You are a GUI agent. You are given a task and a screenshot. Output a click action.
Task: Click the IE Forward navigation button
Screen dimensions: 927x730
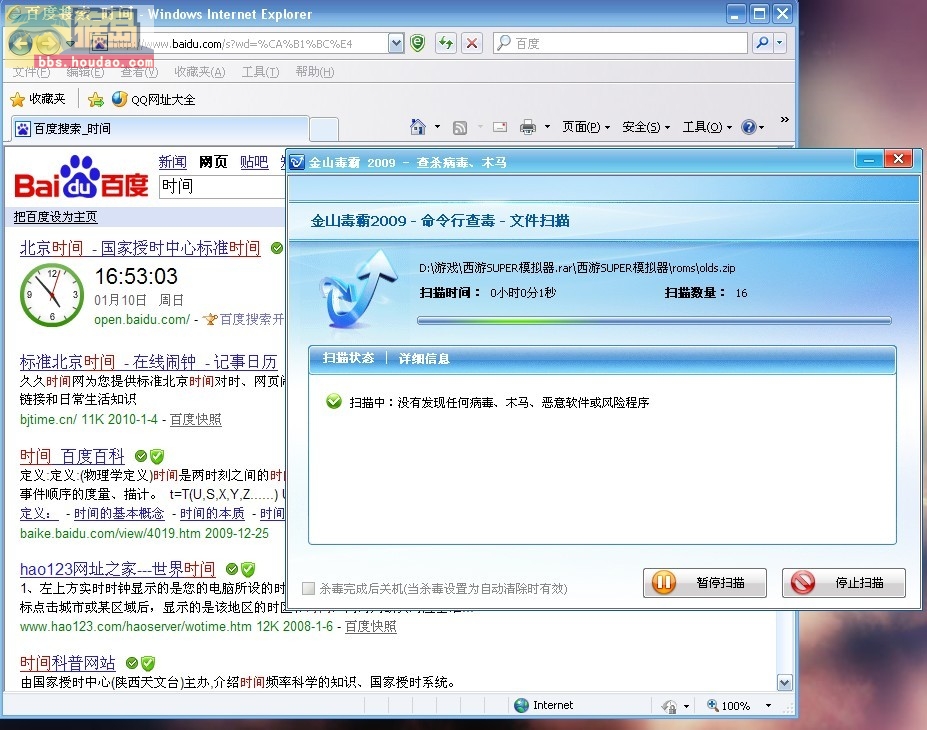[48, 43]
